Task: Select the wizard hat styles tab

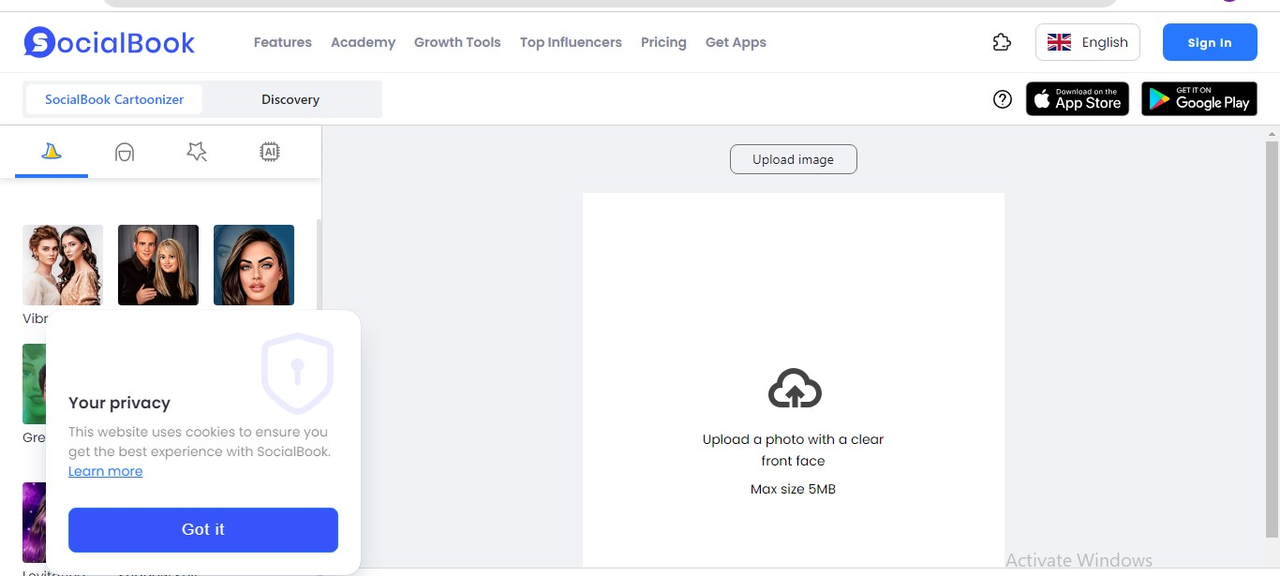Action: 52,152
